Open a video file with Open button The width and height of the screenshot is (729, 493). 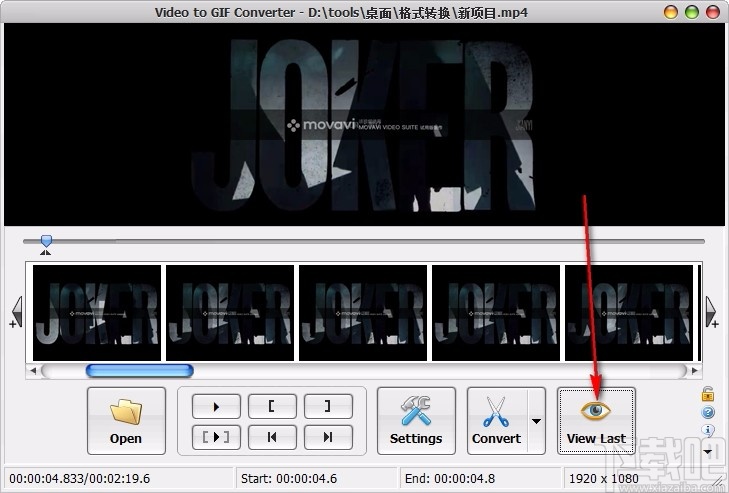[126, 420]
